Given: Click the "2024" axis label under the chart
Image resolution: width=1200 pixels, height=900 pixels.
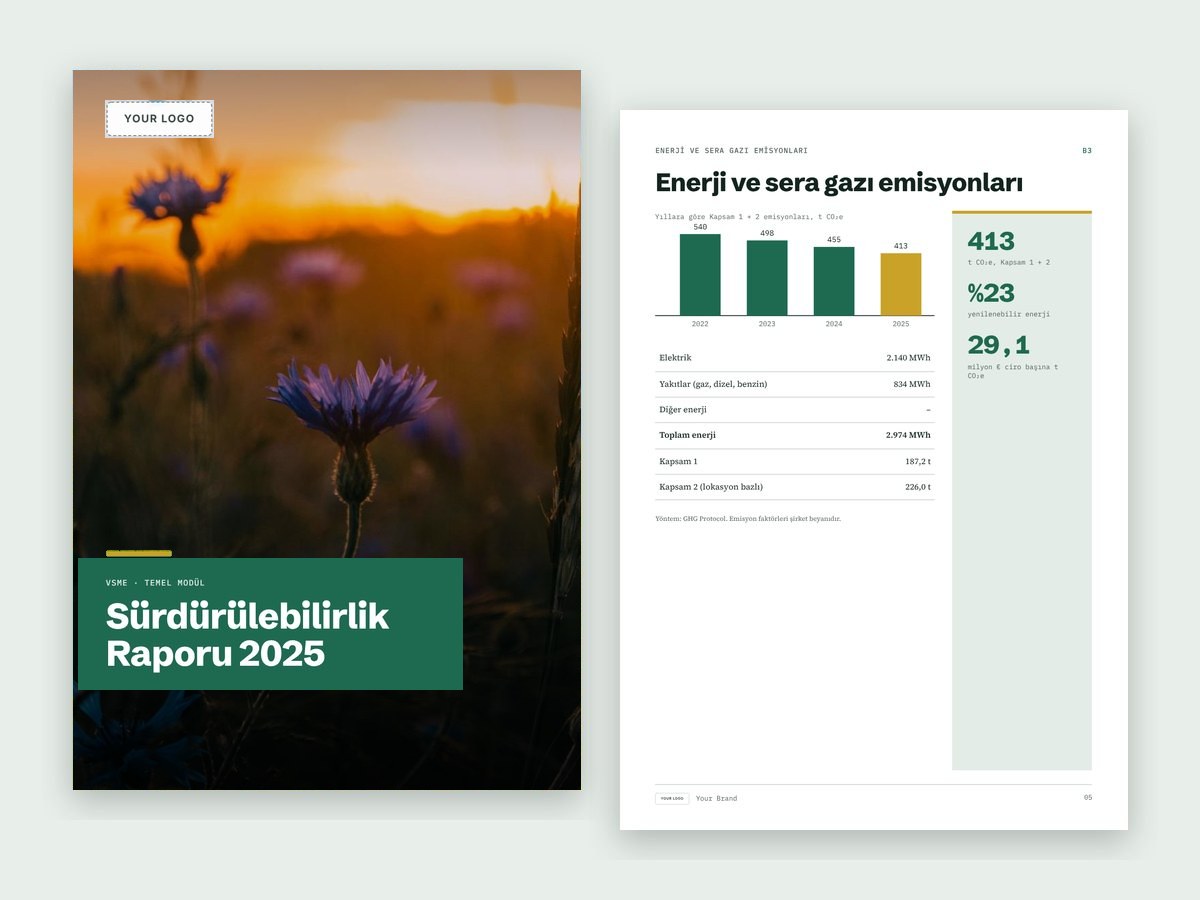Looking at the screenshot, I should [x=834, y=324].
